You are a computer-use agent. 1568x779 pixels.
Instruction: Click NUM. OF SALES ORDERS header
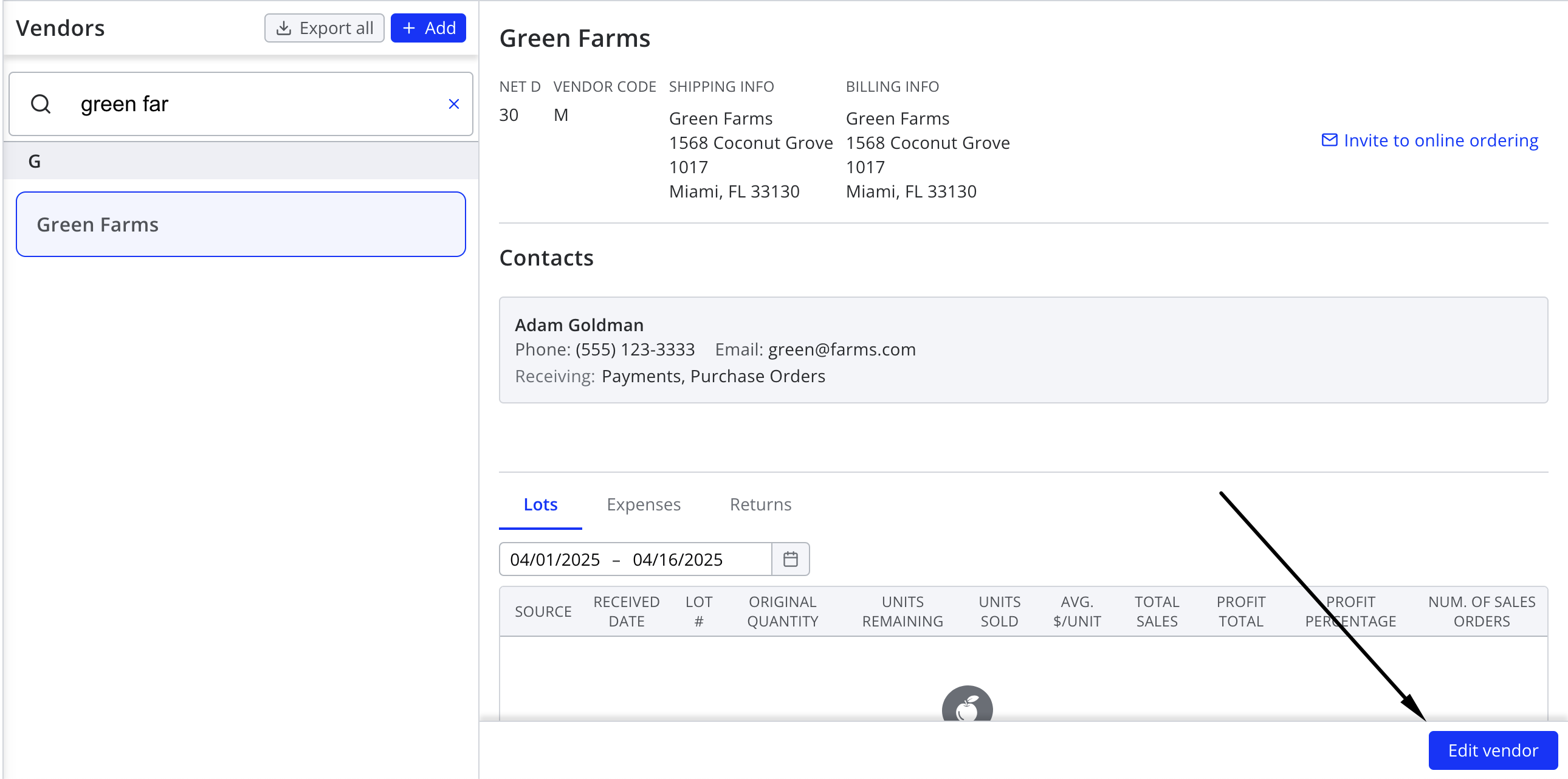(1482, 611)
